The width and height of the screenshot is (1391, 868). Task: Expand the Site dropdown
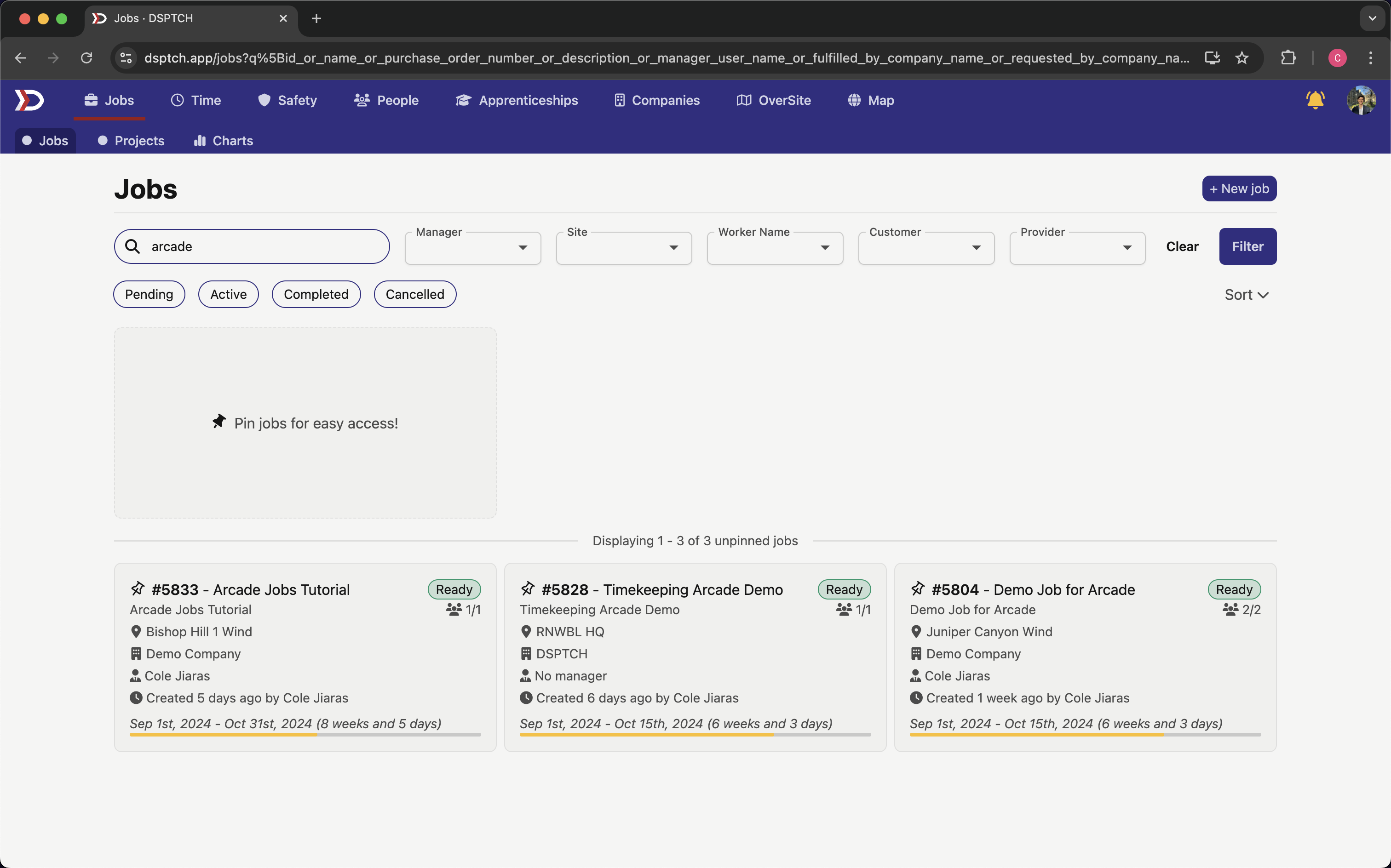[624, 247]
